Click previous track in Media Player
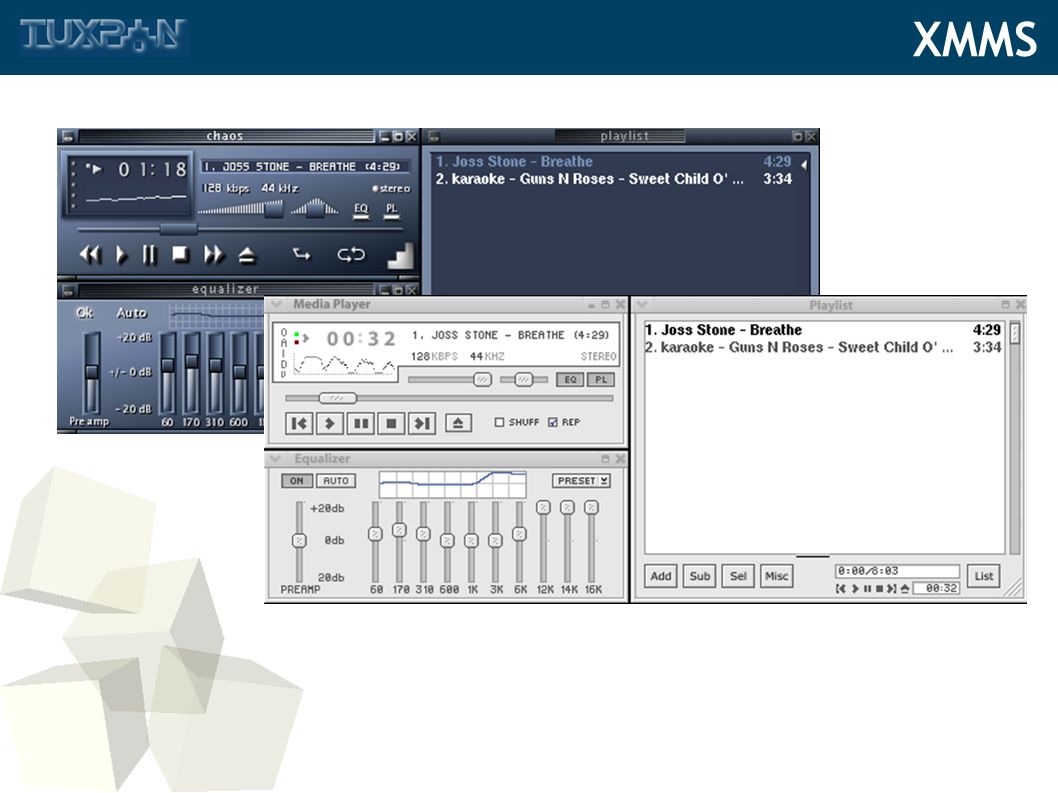Image resolution: width=1058 pixels, height=793 pixels. point(299,423)
